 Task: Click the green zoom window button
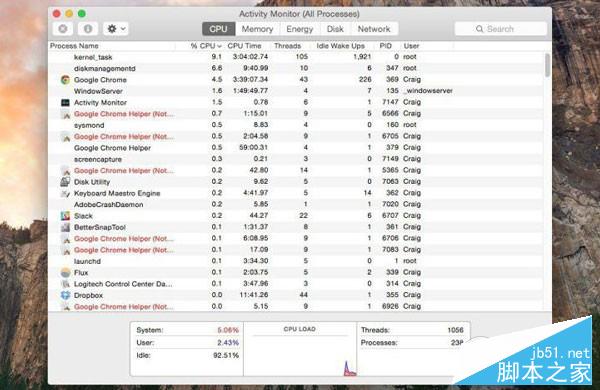coord(82,13)
